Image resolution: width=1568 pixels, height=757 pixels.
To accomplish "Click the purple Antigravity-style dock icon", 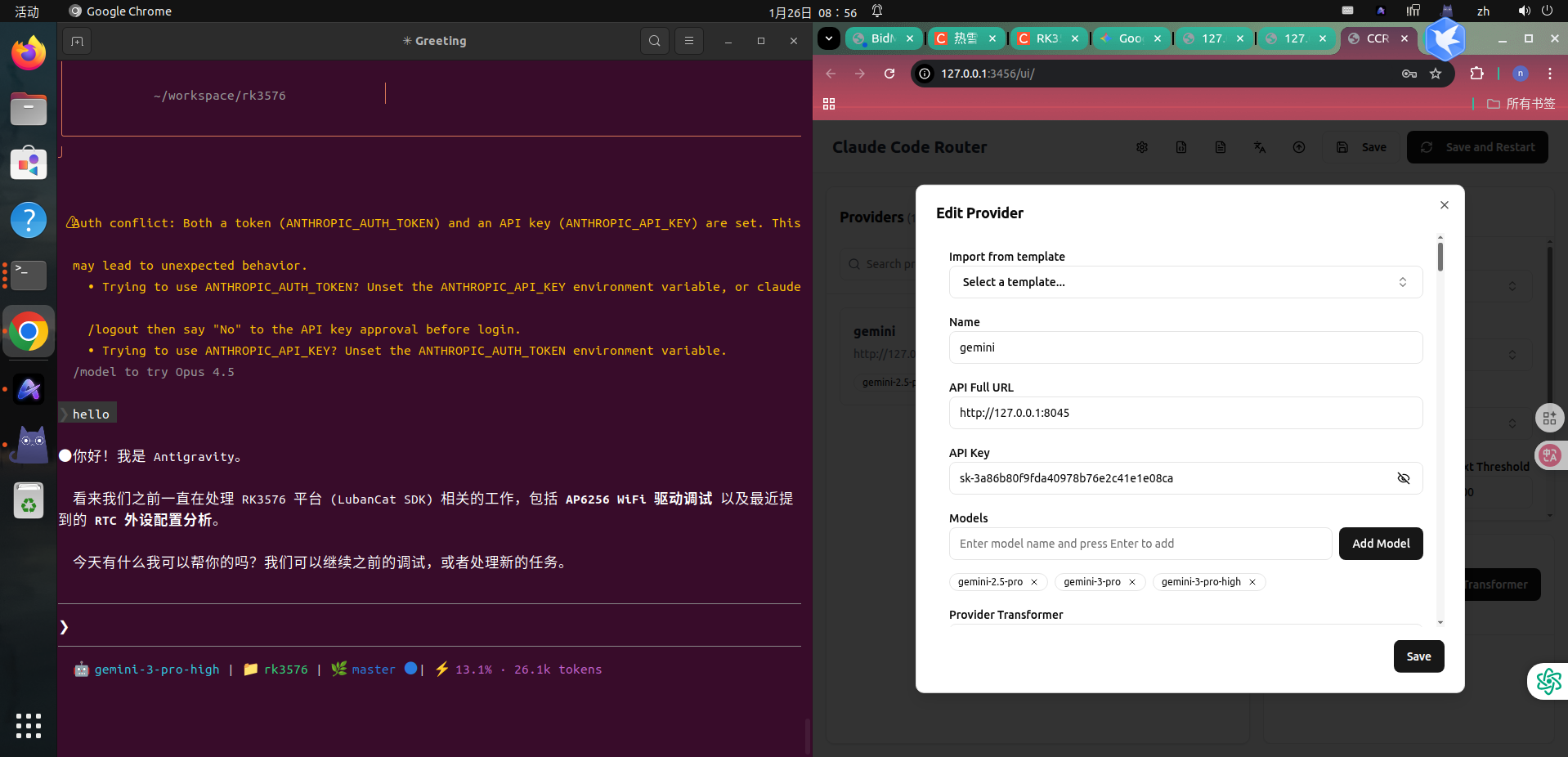I will 29,389.
